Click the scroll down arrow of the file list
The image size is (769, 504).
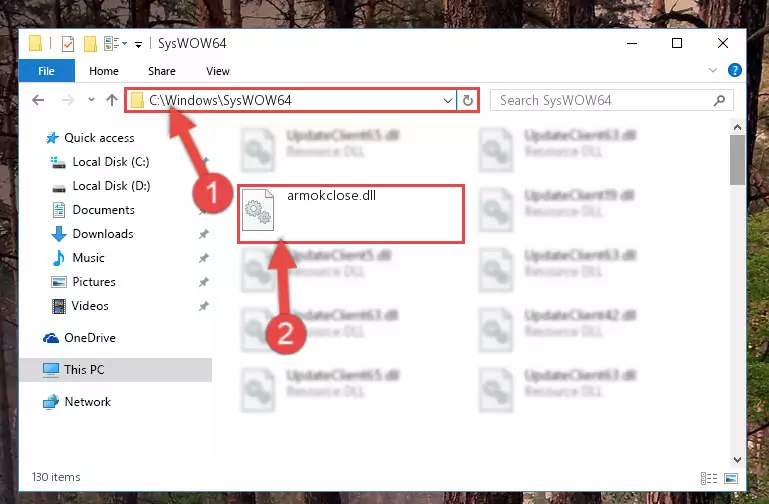pyautogui.click(x=737, y=459)
